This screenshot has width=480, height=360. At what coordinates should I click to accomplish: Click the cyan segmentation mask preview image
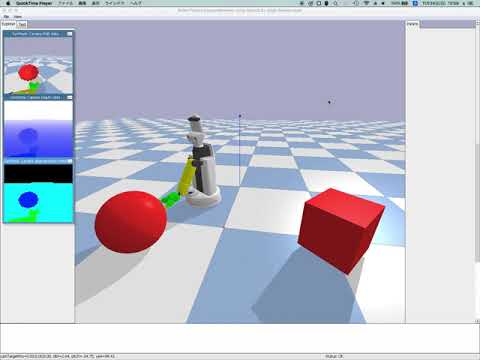[x=38, y=193]
